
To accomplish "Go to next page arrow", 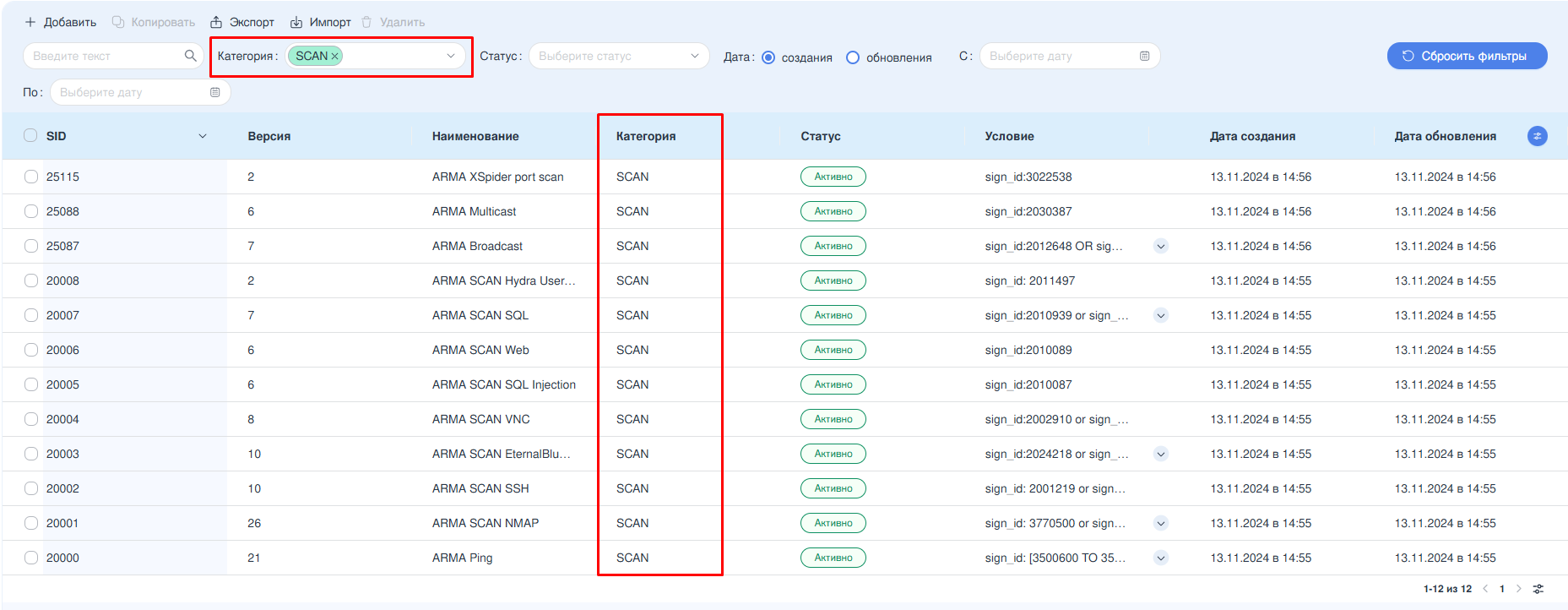I will (x=1518, y=589).
